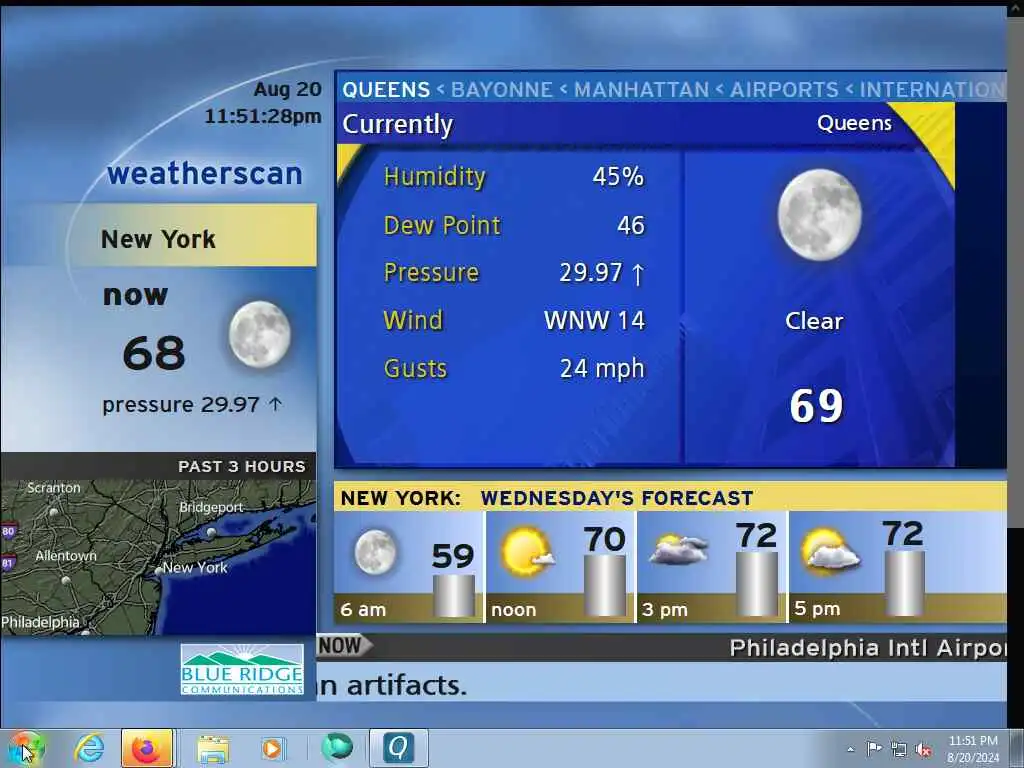Viewport: 1024px width, 768px height.
Task: Click the muted volume tray icon
Action: click(923, 750)
